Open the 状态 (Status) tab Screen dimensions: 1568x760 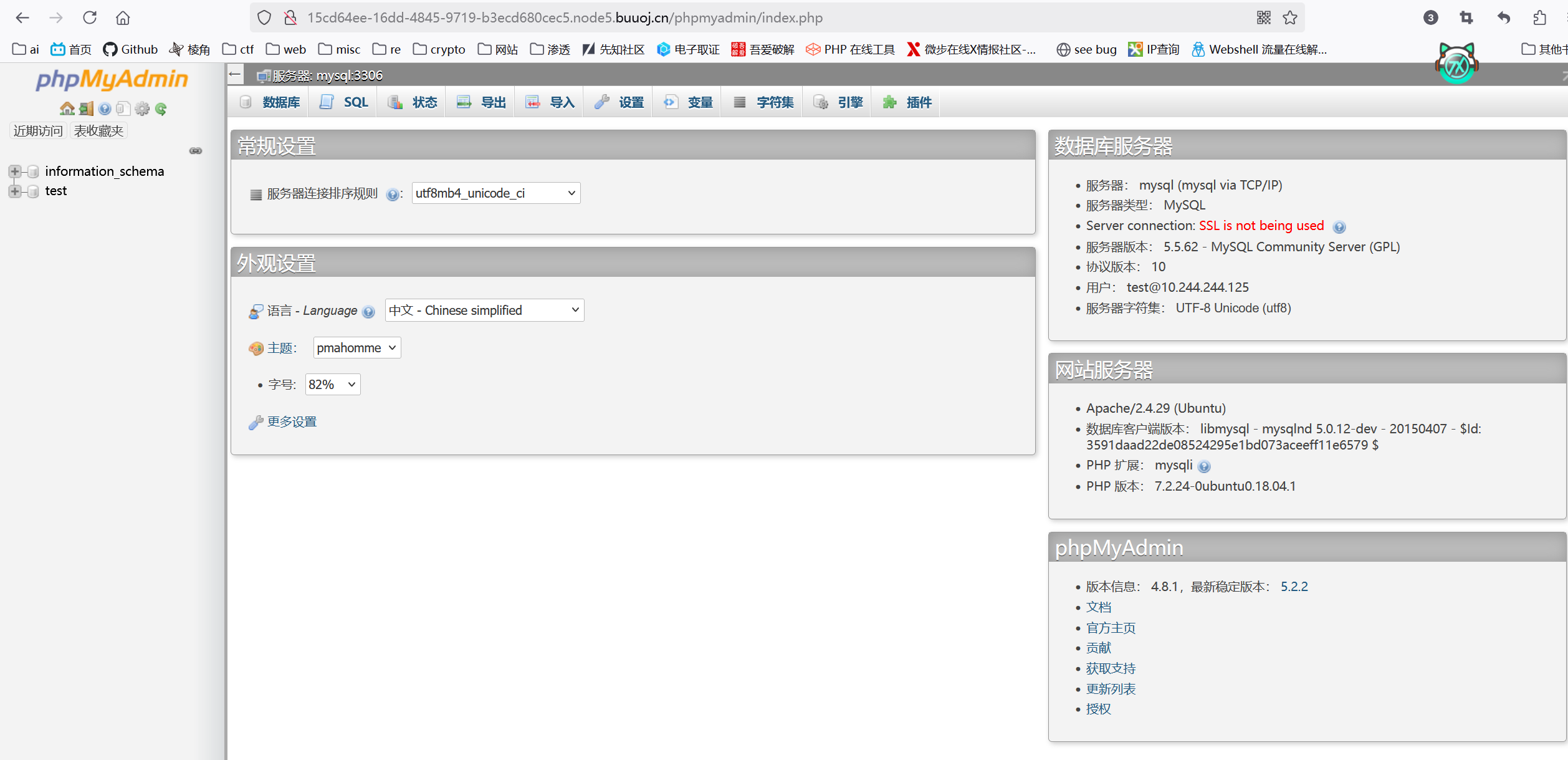pos(413,102)
